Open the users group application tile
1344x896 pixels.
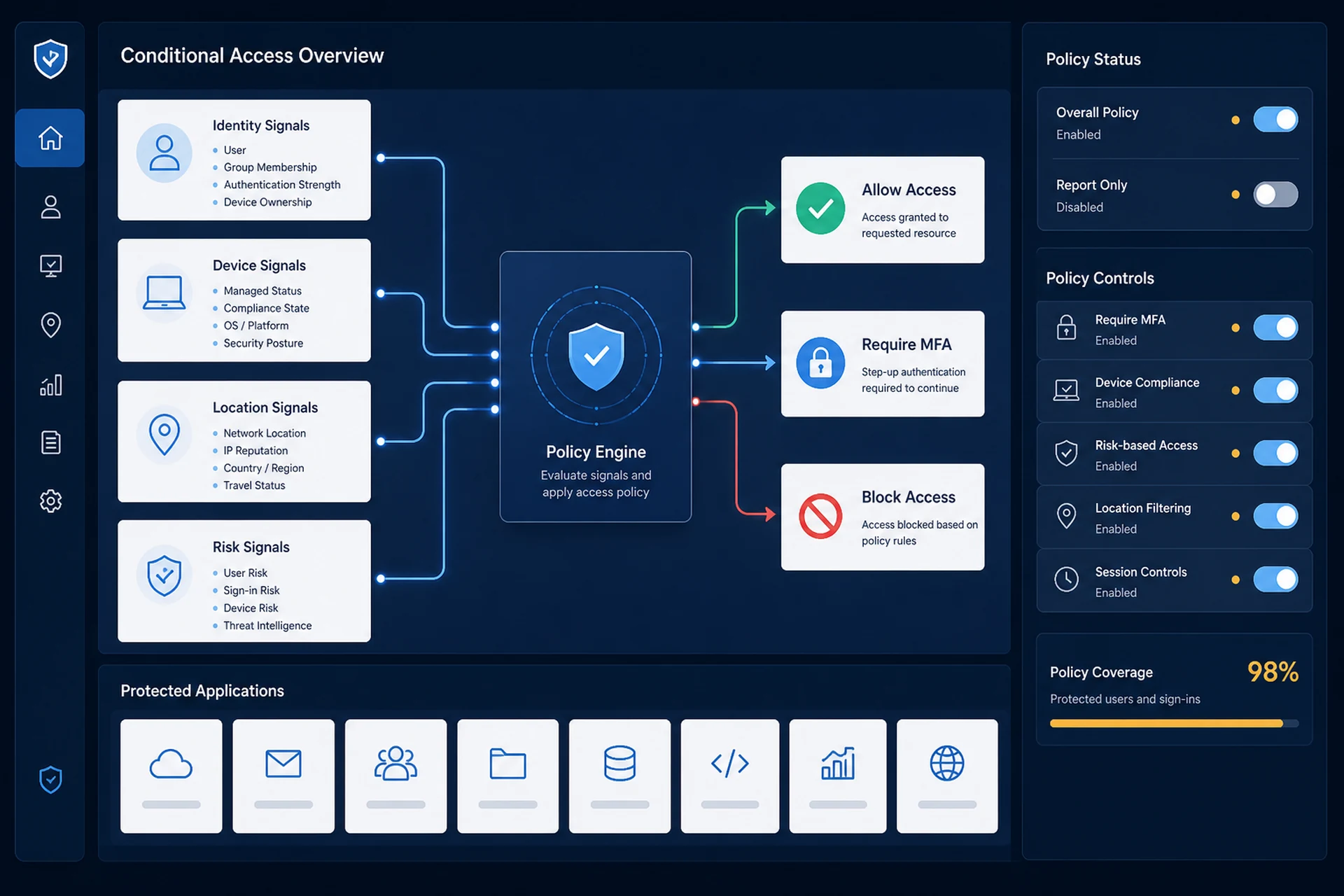click(395, 776)
